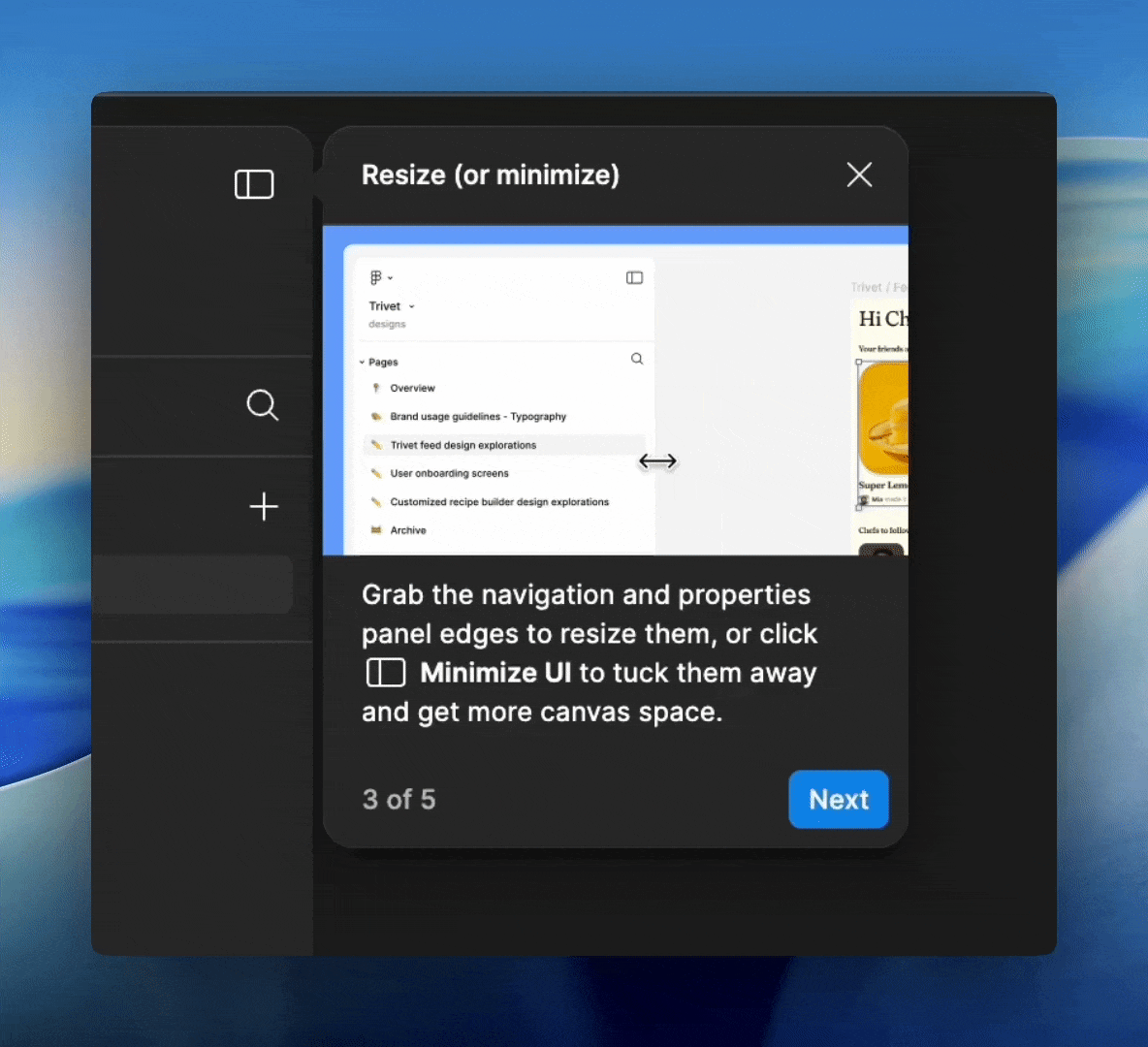Click the Minimize UI icon inside the tutorial text
This screenshot has width=1148, height=1047.
coord(385,672)
